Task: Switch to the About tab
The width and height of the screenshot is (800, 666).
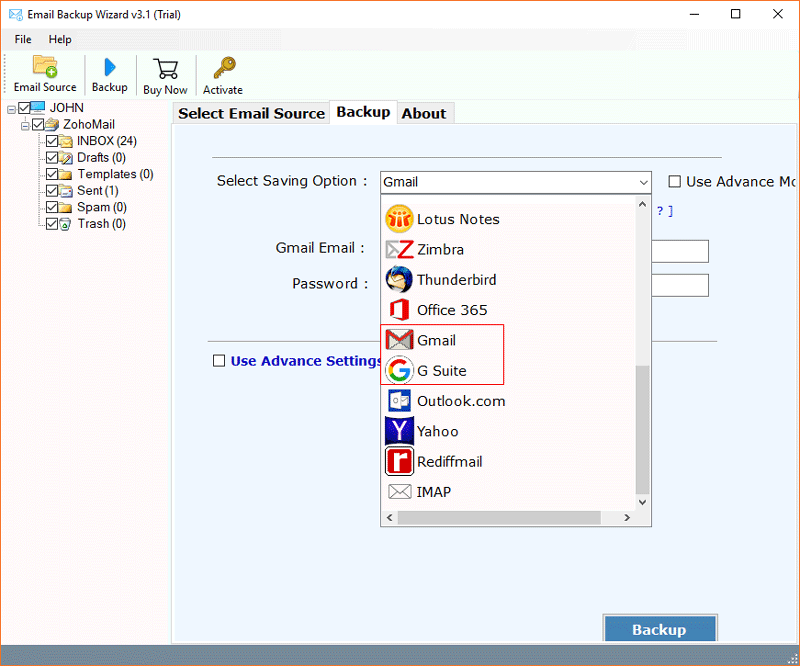Action: [x=424, y=113]
